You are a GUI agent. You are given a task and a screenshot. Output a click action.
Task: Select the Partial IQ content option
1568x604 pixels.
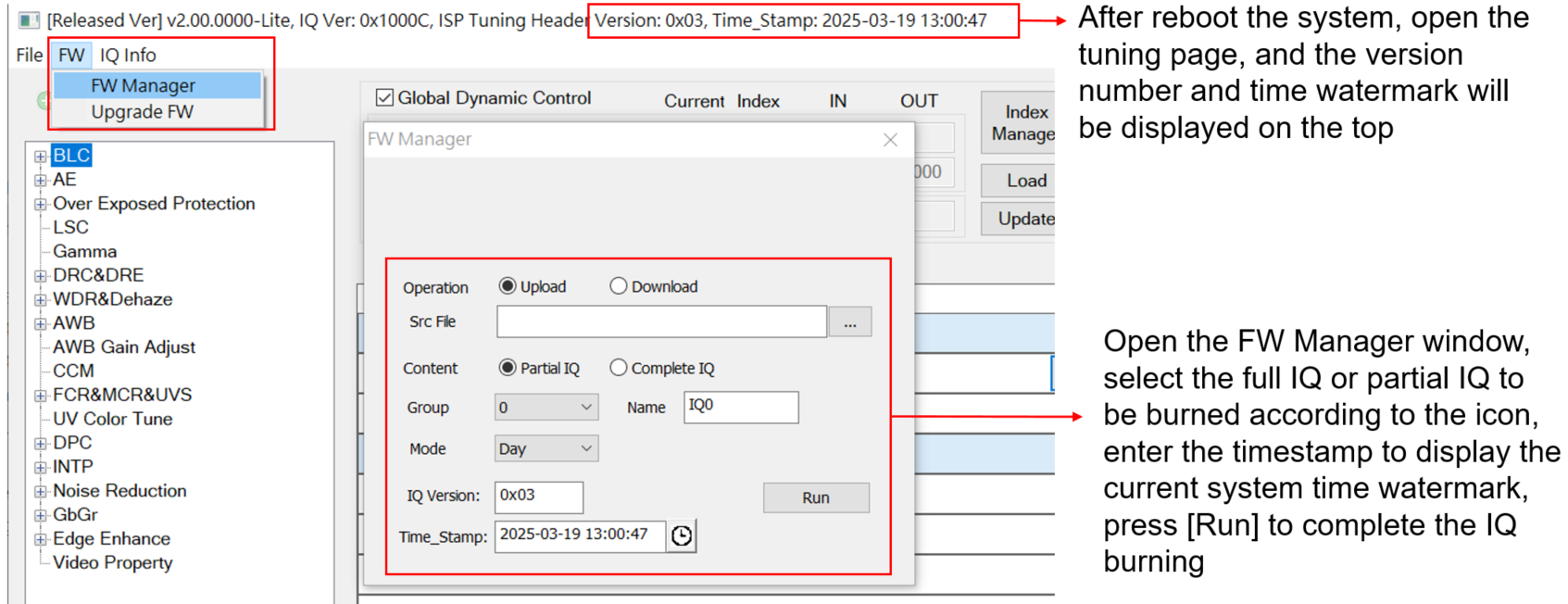508,368
